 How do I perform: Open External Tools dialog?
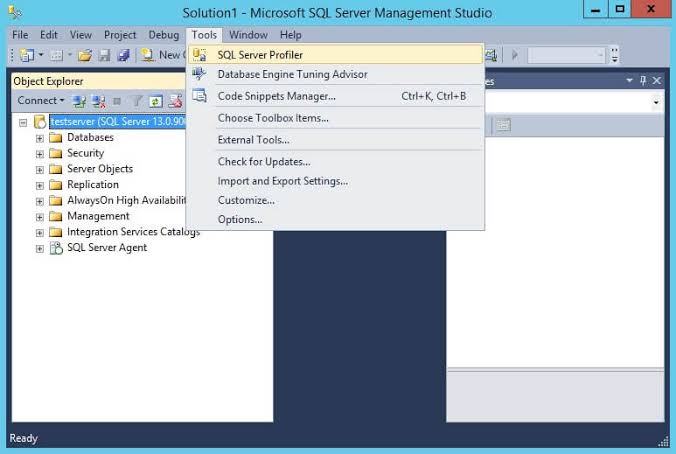[x=335, y=140]
